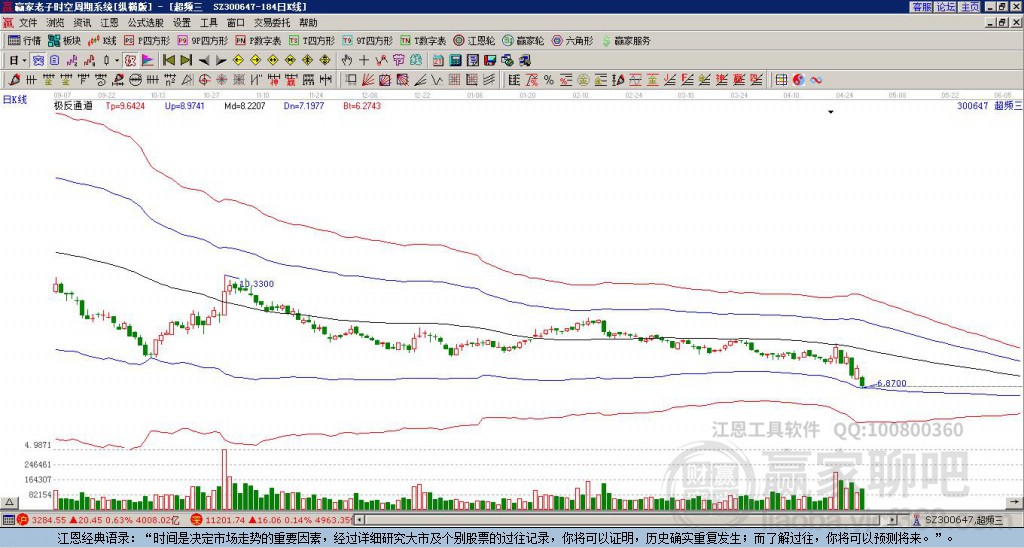This screenshot has width=1024, height=548.
Task: Click the 6.8700 low price label
Action: click(891, 383)
